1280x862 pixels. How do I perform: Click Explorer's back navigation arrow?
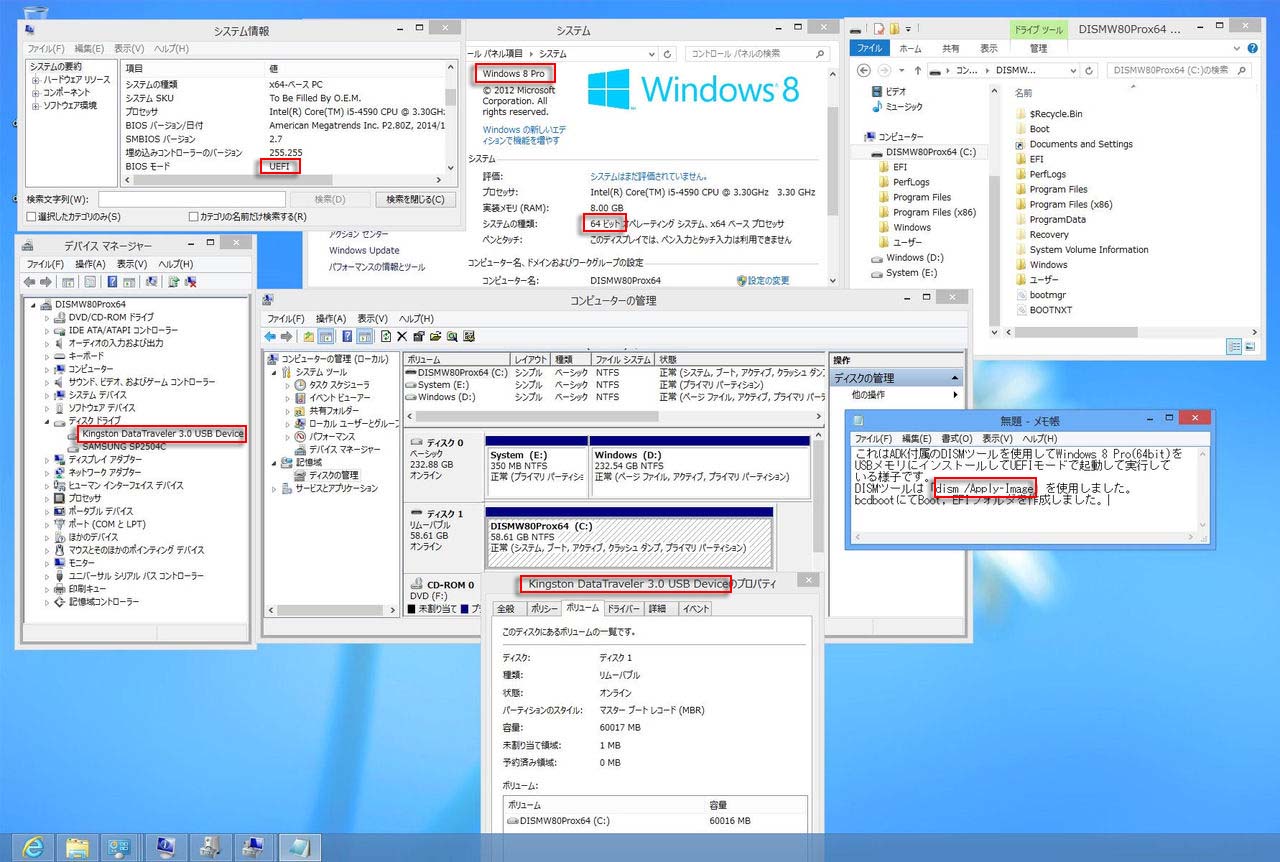click(864, 70)
